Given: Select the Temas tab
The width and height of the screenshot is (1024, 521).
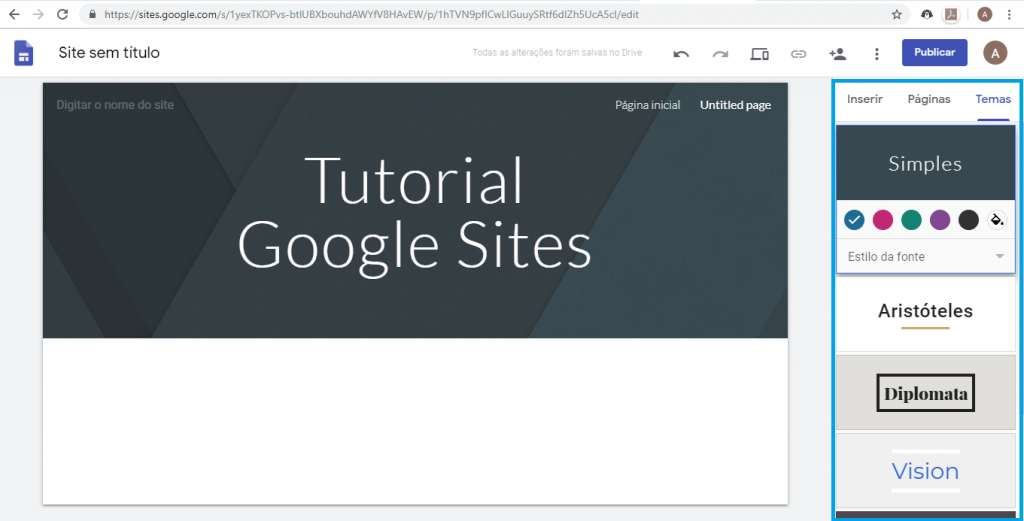Looking at the screenshot, I should 993,99.
